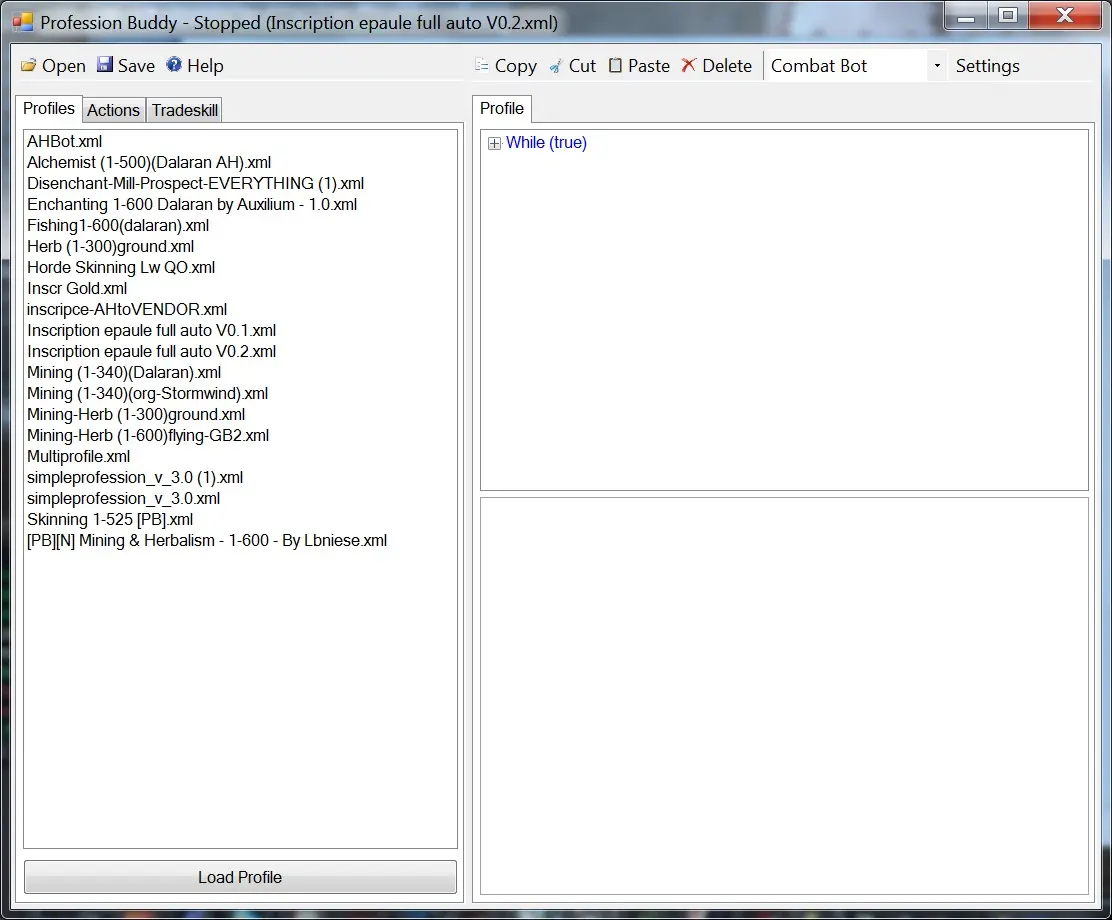Viewport: 1112px width, 920px height.
Task: Select Fishing1-600(dalaran).xml
Action: (x=118, y=226)
